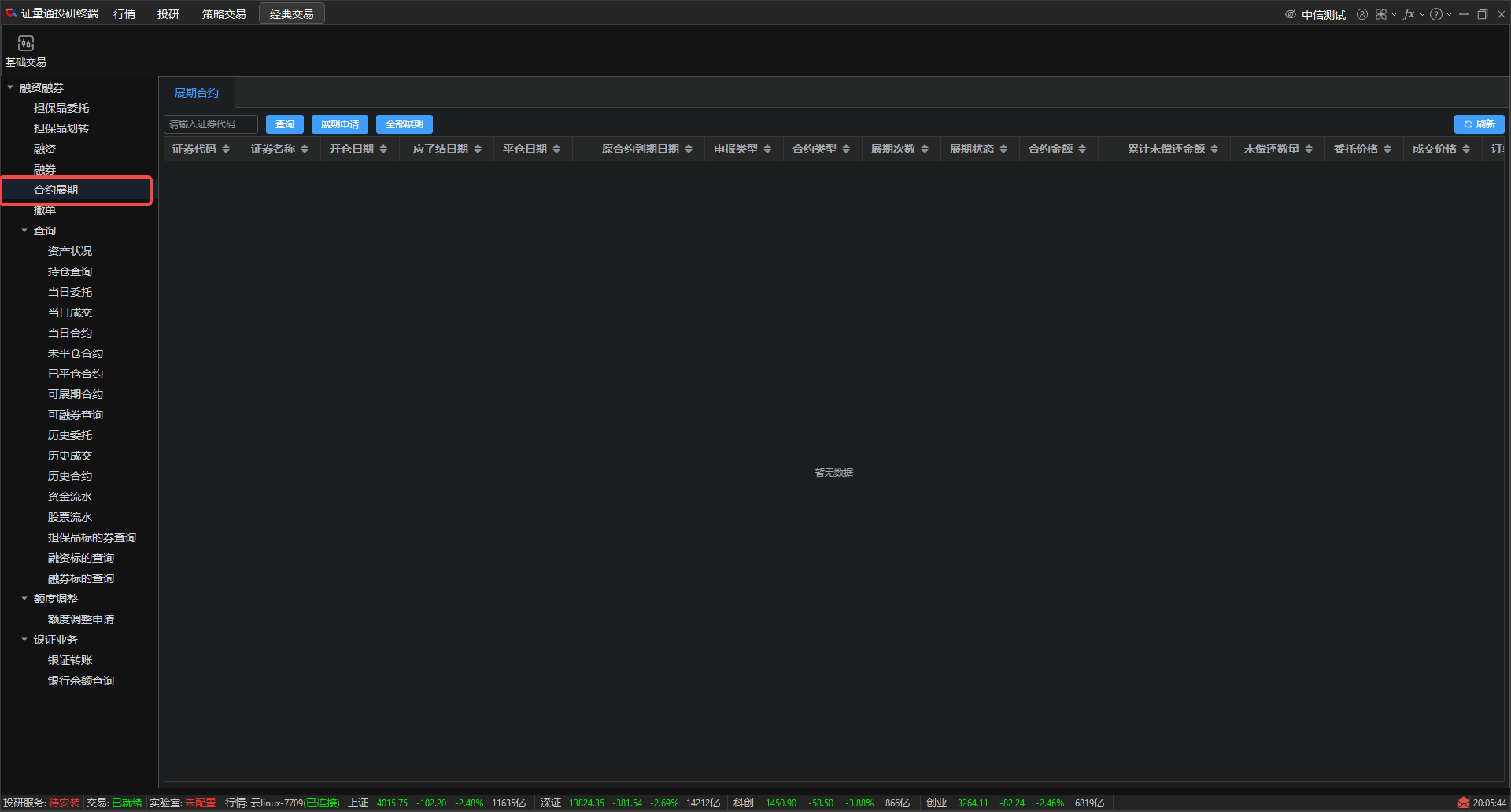Select 可展期合约 in the sidebar
Screen dimensions: 1511x812
76,394
